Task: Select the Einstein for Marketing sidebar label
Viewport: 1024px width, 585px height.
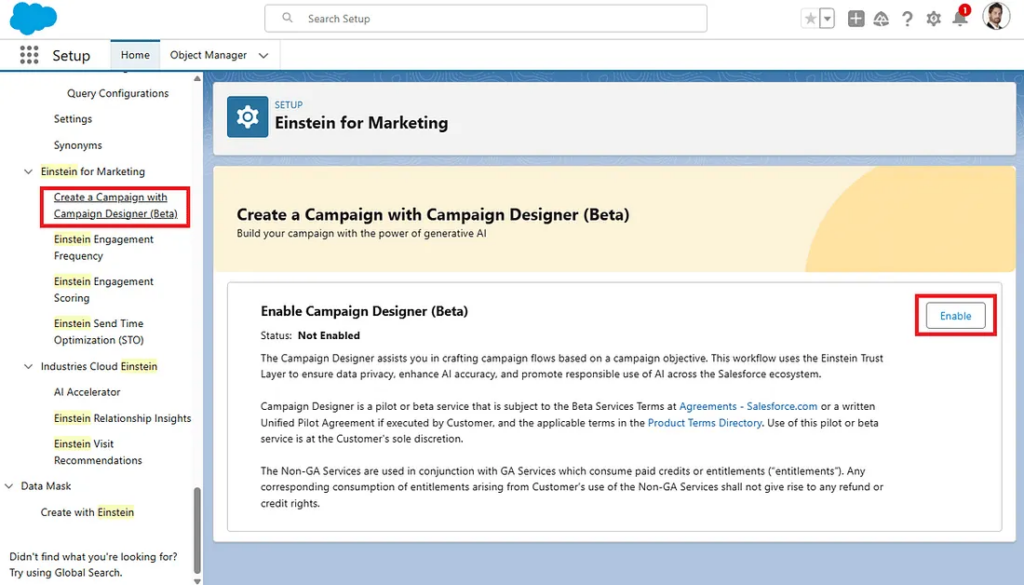Action: tap(93, 172)
